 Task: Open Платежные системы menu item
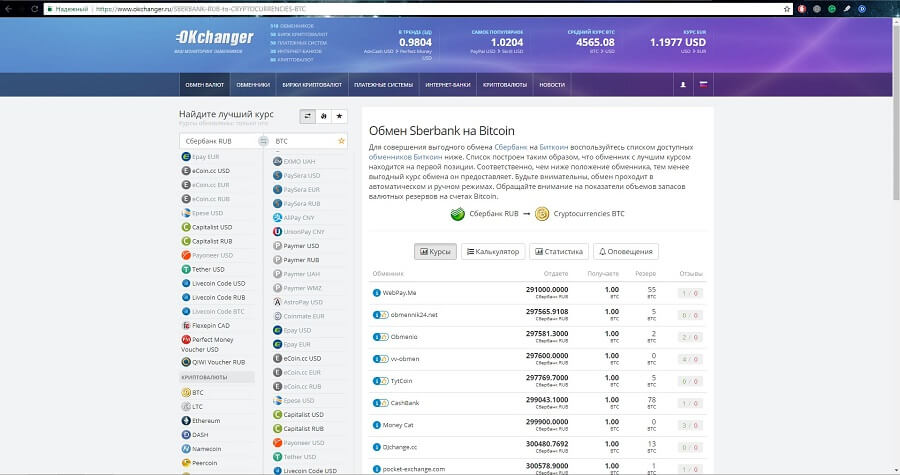click(383, 84)
